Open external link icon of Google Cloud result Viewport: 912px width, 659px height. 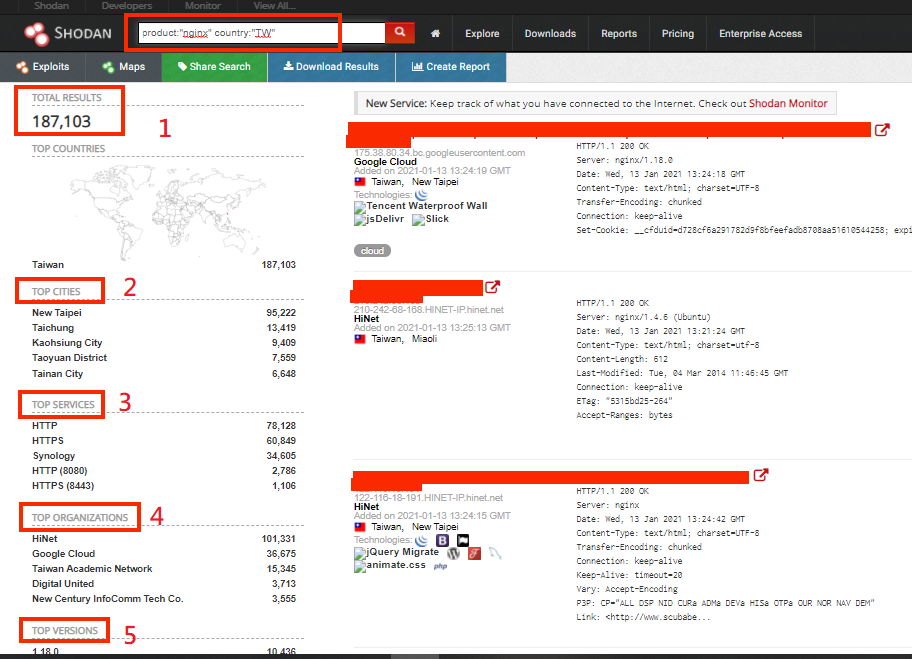click(882, 130)
